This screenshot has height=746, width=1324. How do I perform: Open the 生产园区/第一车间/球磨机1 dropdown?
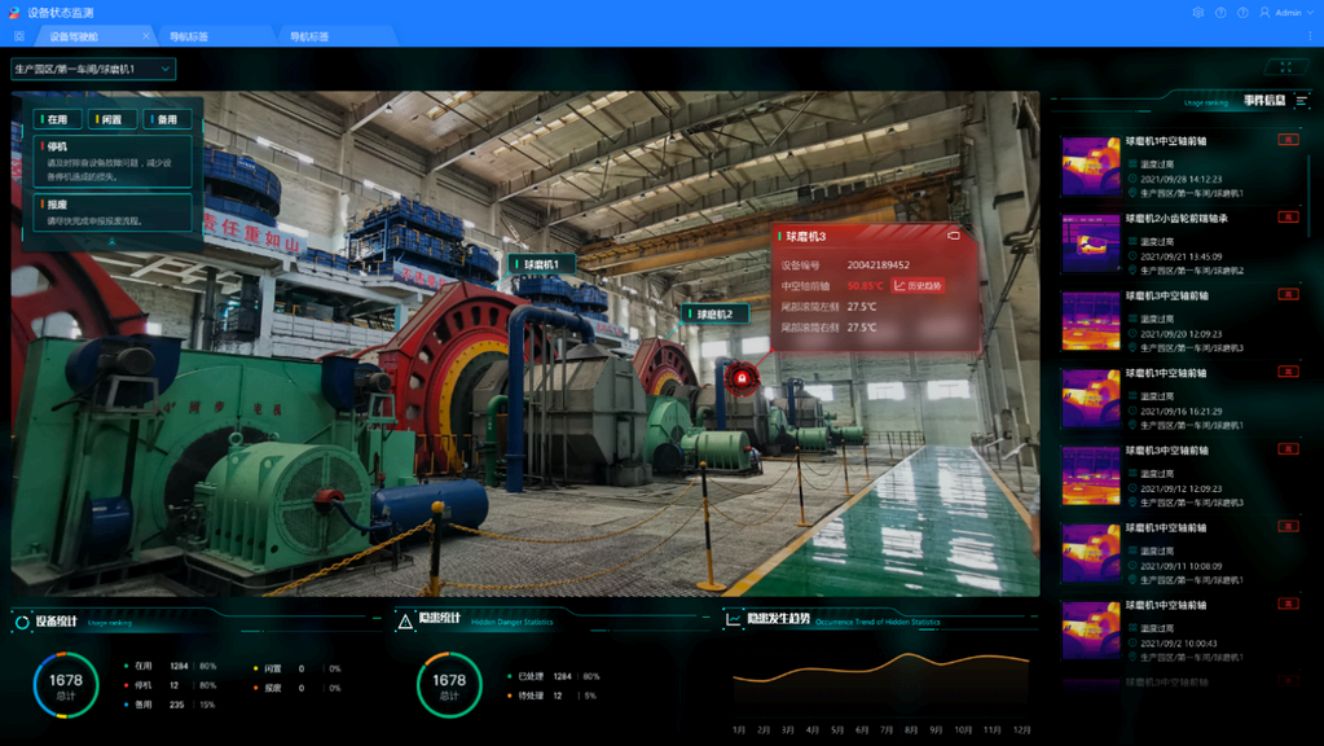(92, 69)
